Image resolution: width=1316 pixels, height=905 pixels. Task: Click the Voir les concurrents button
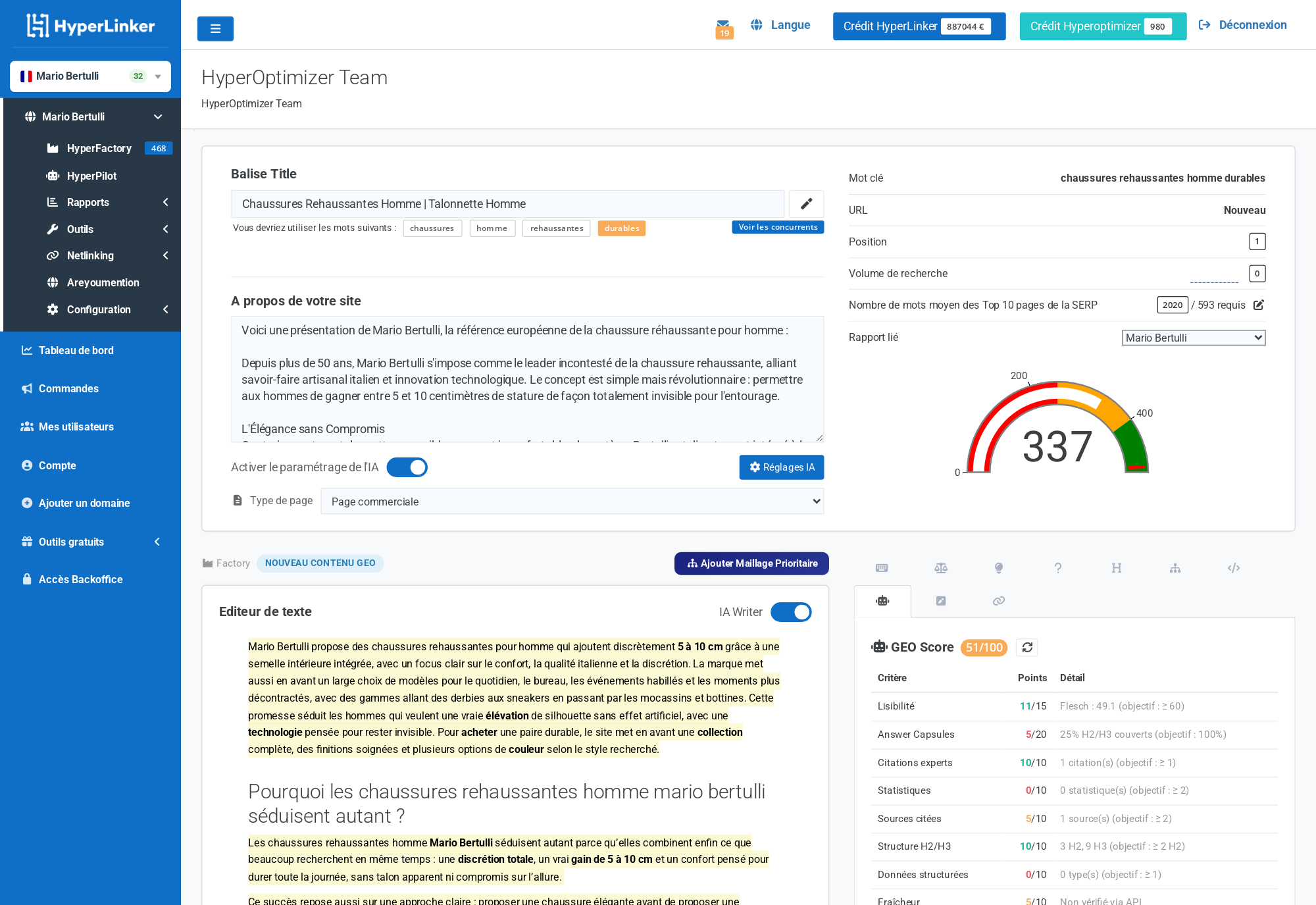click(777, 226)
